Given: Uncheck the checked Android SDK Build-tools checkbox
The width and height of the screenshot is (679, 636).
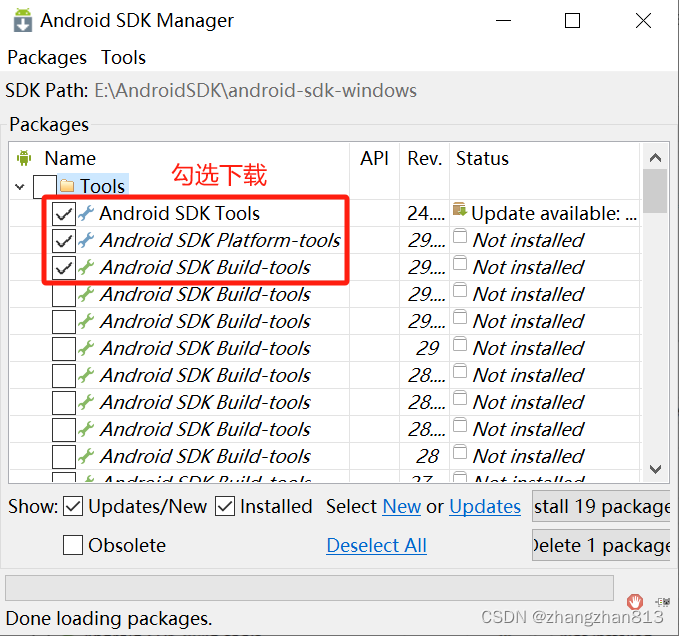Looking at the screenshot, I should point(64,268).
